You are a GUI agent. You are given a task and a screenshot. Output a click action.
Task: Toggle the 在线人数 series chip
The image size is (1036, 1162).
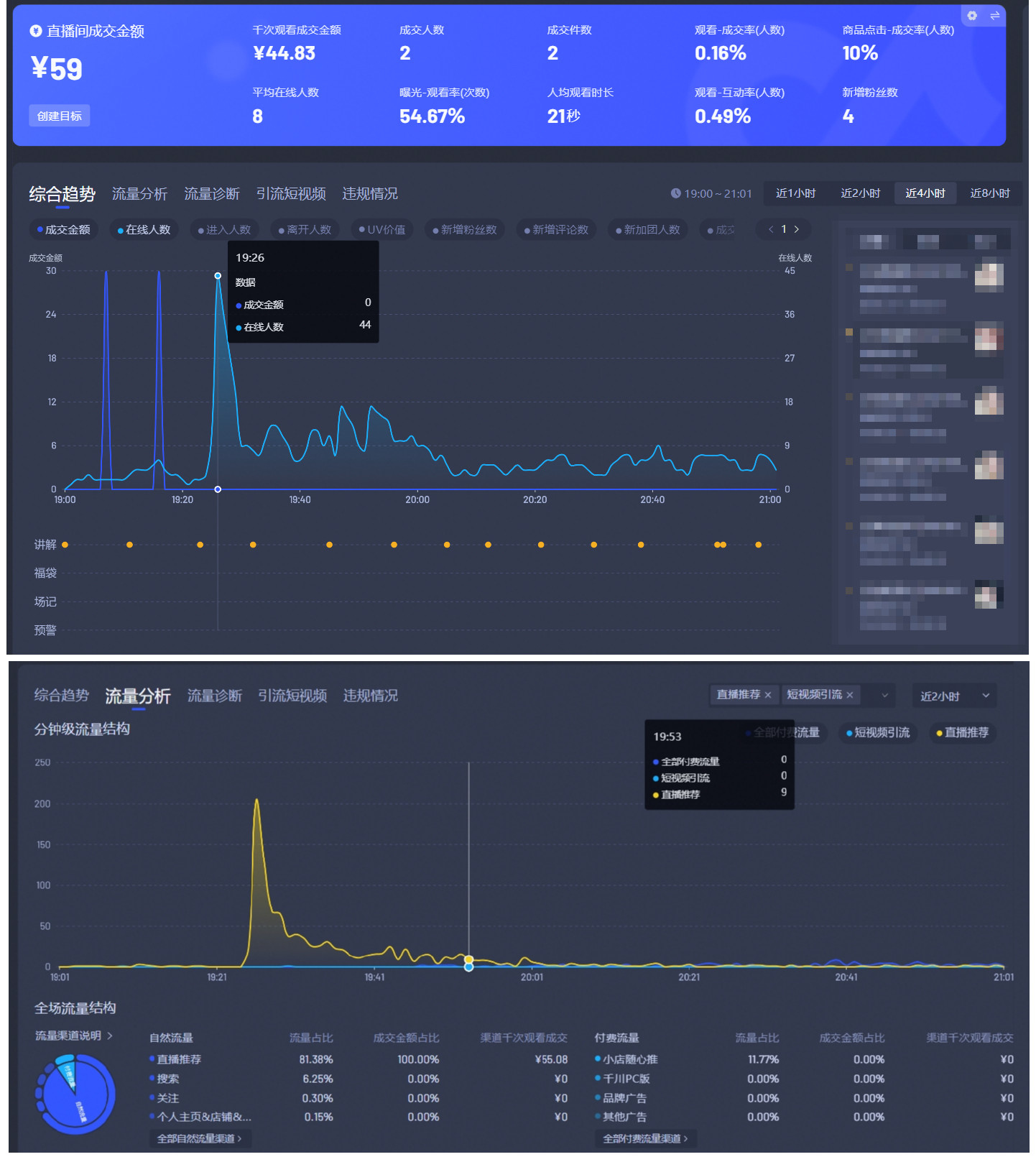coord(144,230)
